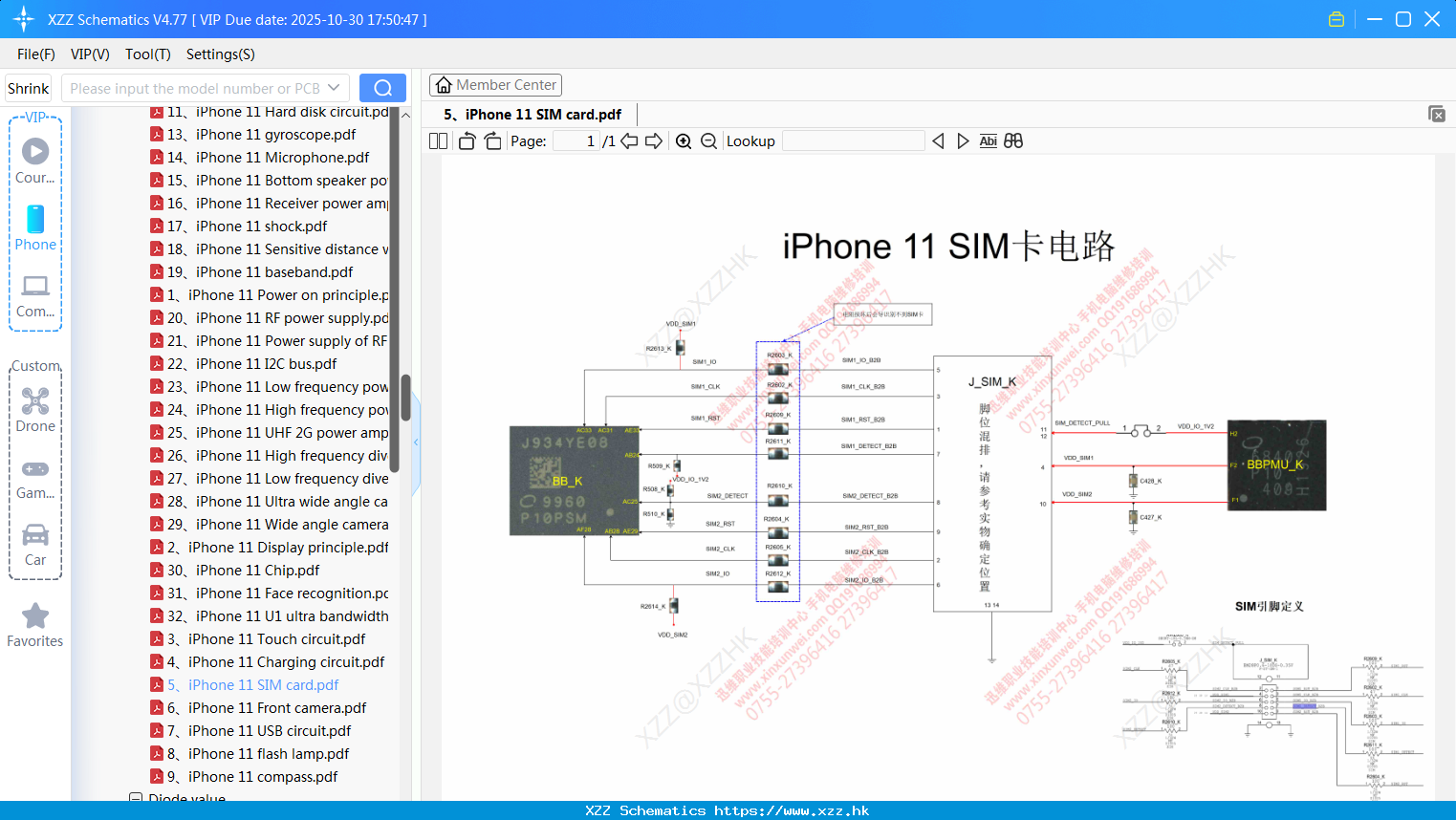Find previous lookup result triangle
Image resolution: width=1456 pixels, height=820 pixels.
(938, 141)
